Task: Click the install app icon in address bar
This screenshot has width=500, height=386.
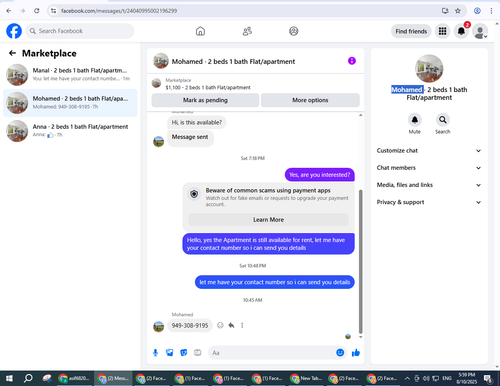Action: tap(445, 11)
